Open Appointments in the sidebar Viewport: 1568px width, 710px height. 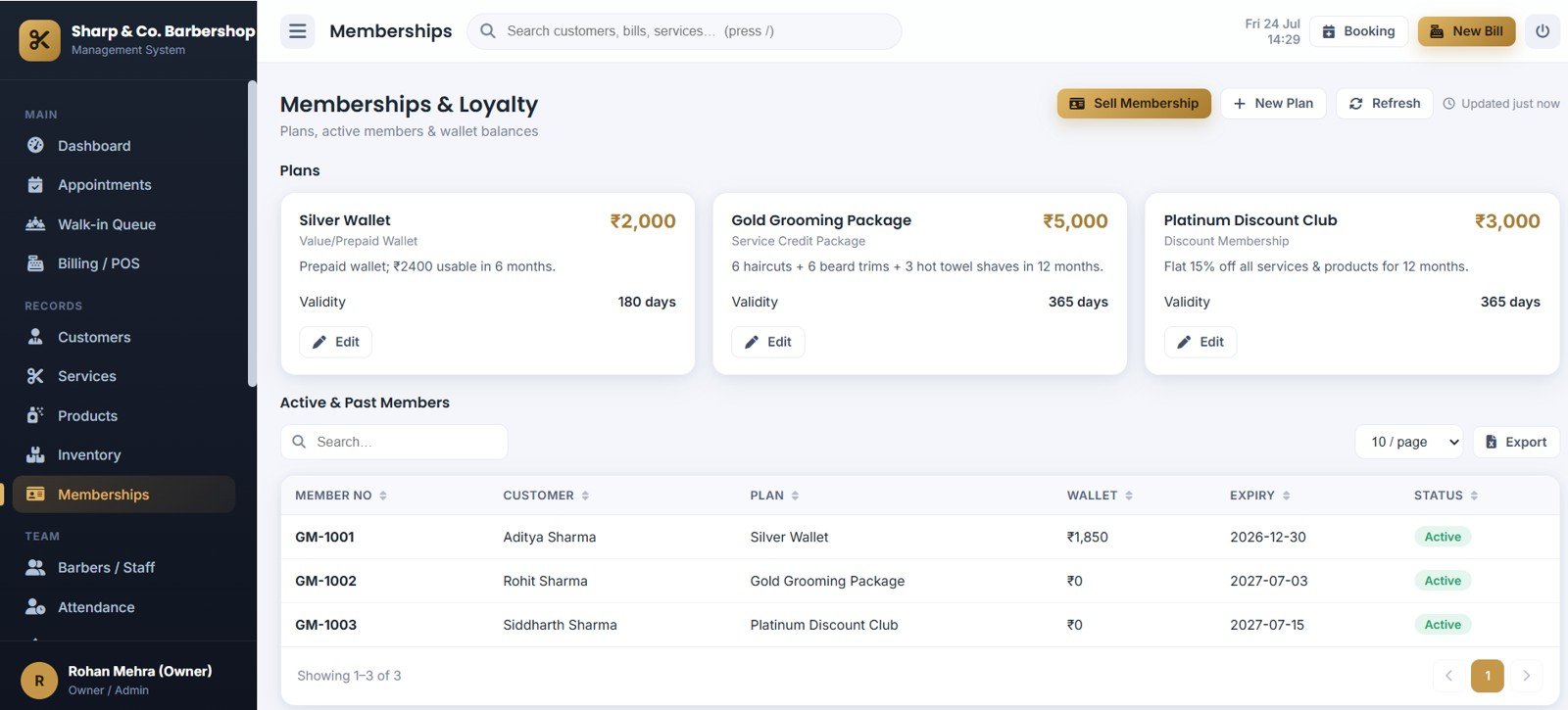(124, 185)
